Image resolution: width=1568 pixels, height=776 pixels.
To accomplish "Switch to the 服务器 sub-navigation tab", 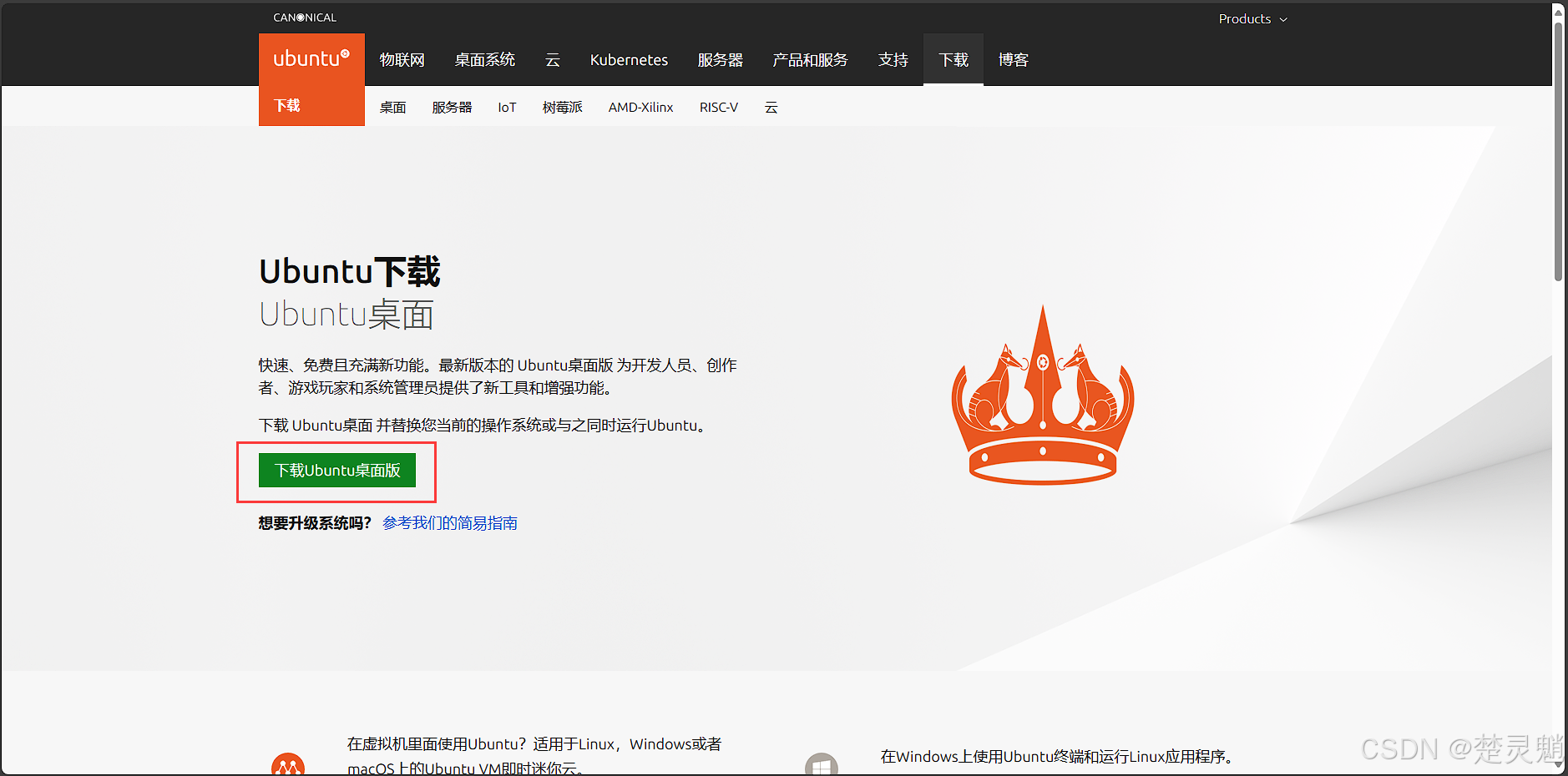I will coord(452,108).
